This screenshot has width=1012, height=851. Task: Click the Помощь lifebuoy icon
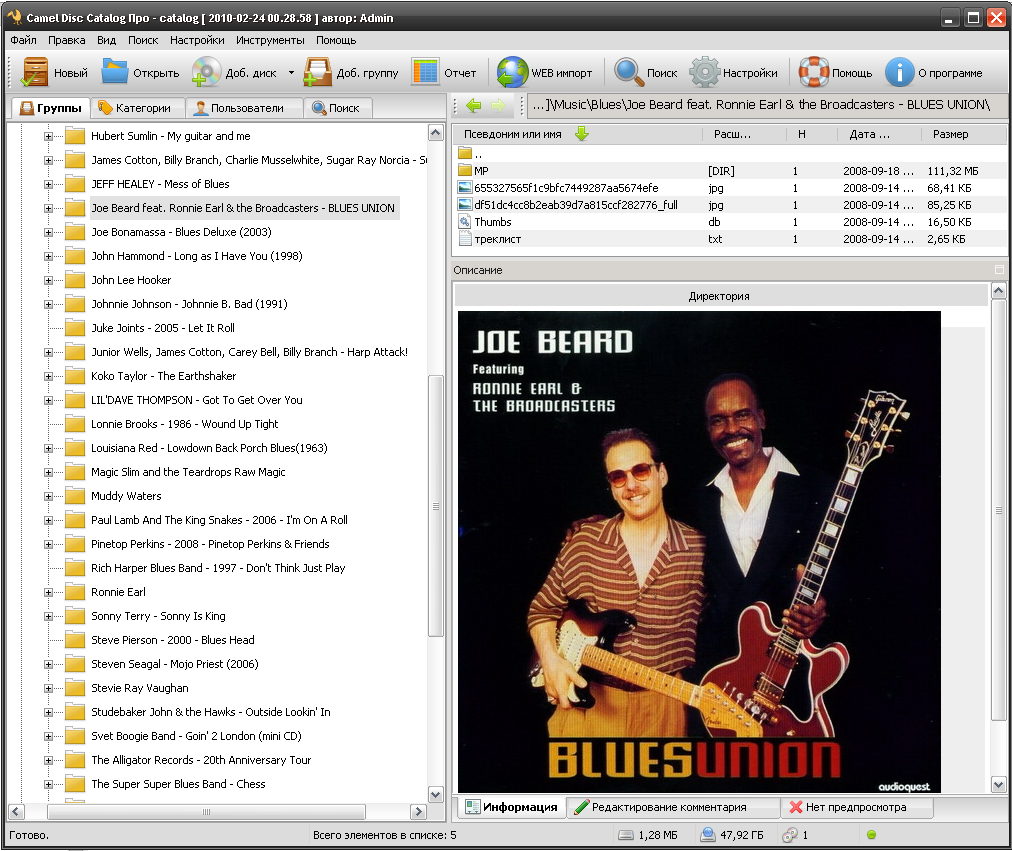point(814,72)
